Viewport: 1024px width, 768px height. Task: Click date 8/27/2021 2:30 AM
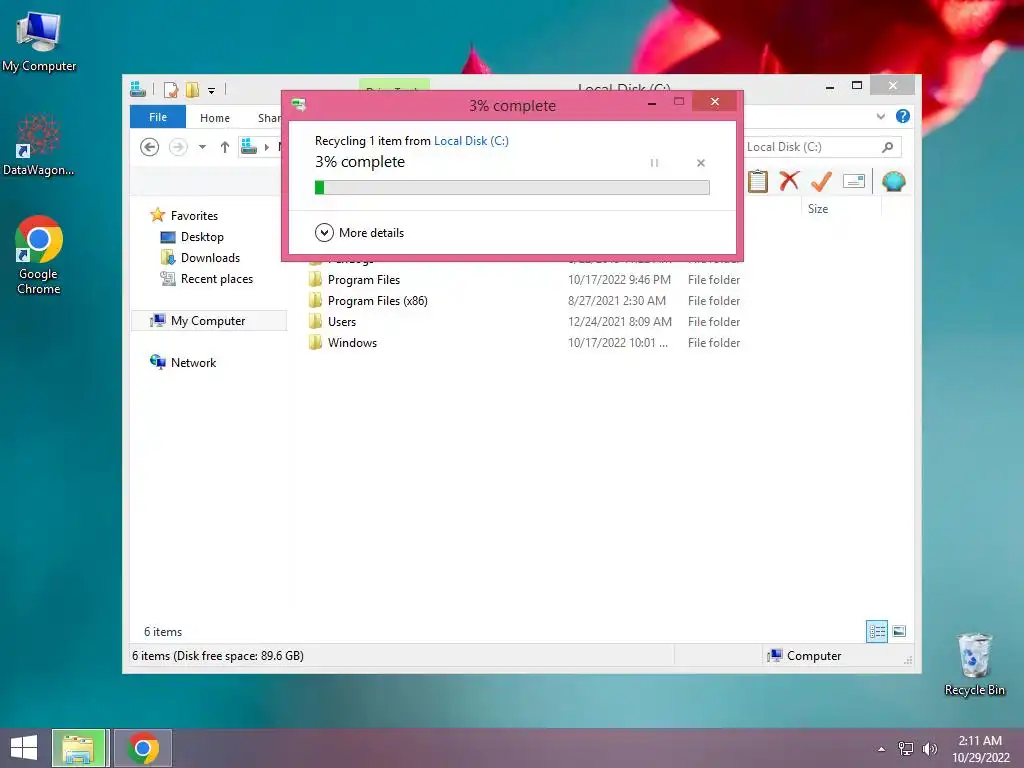(x=616, y=300)
